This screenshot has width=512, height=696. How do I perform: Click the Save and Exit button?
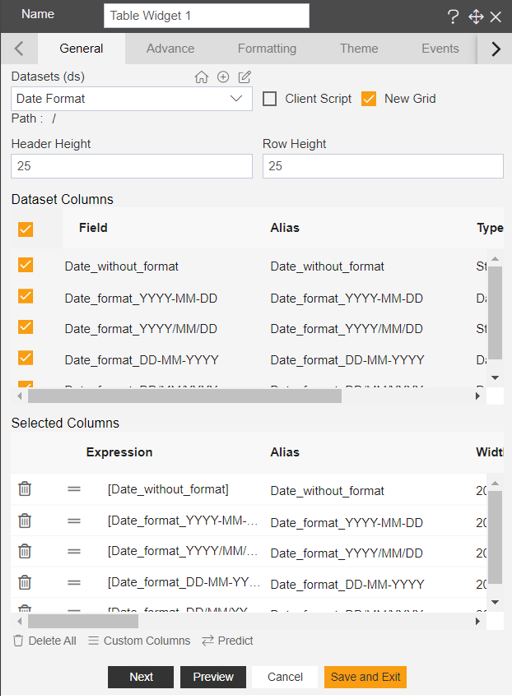pos(365,676)
